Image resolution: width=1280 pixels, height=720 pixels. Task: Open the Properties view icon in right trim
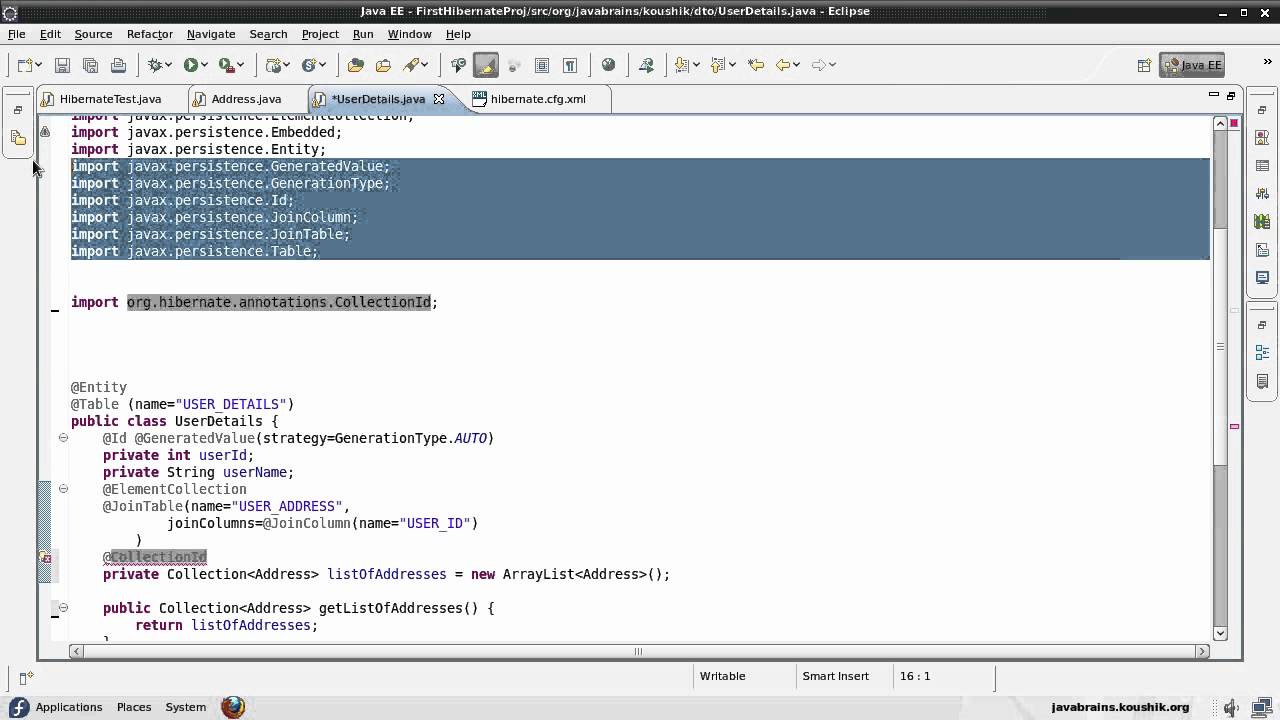(1262, 166)
